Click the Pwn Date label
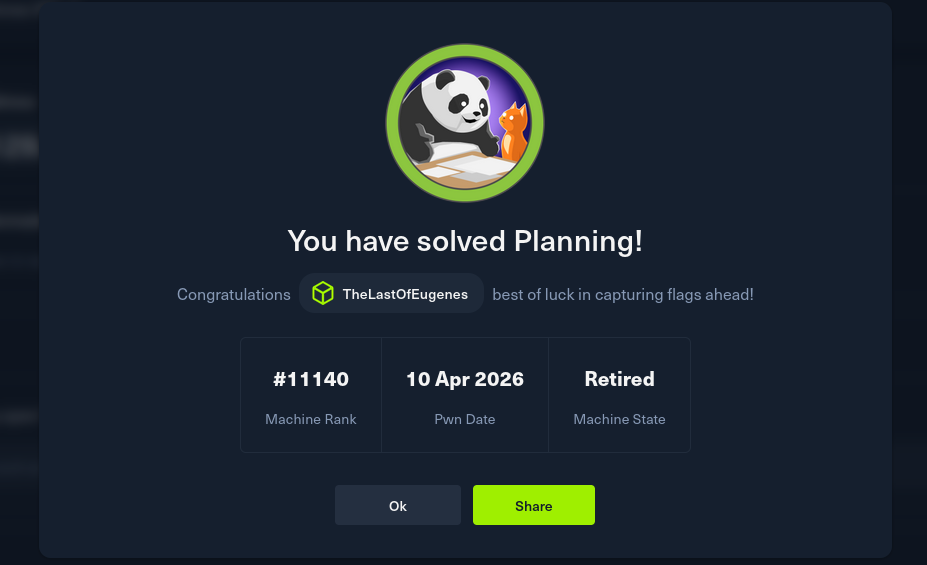 click(465, 419)
